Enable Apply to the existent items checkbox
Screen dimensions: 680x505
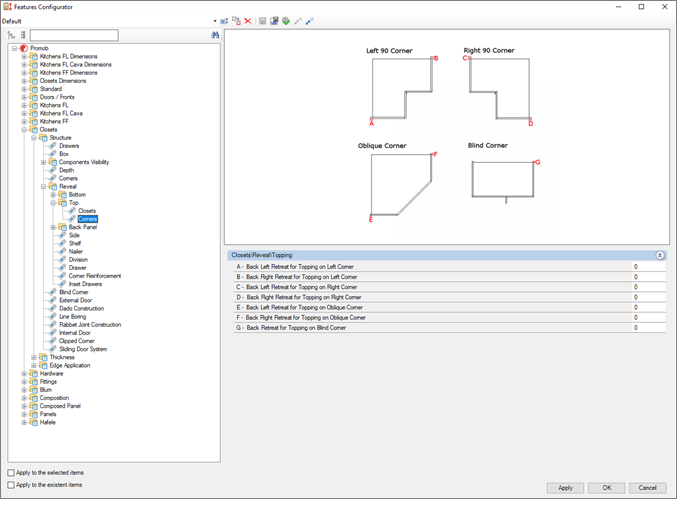pos(11,485)
